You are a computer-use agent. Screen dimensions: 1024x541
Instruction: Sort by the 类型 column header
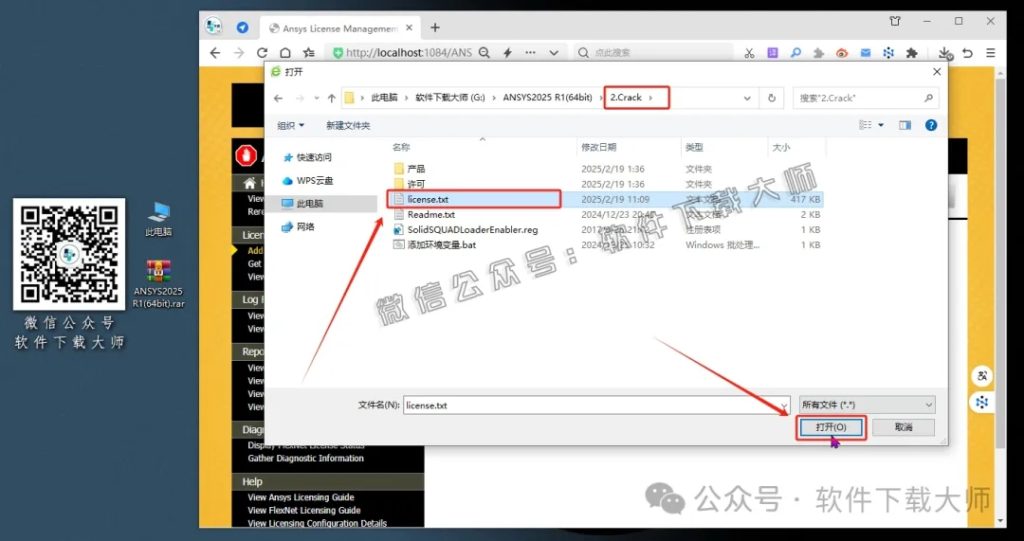click(694, 148)
